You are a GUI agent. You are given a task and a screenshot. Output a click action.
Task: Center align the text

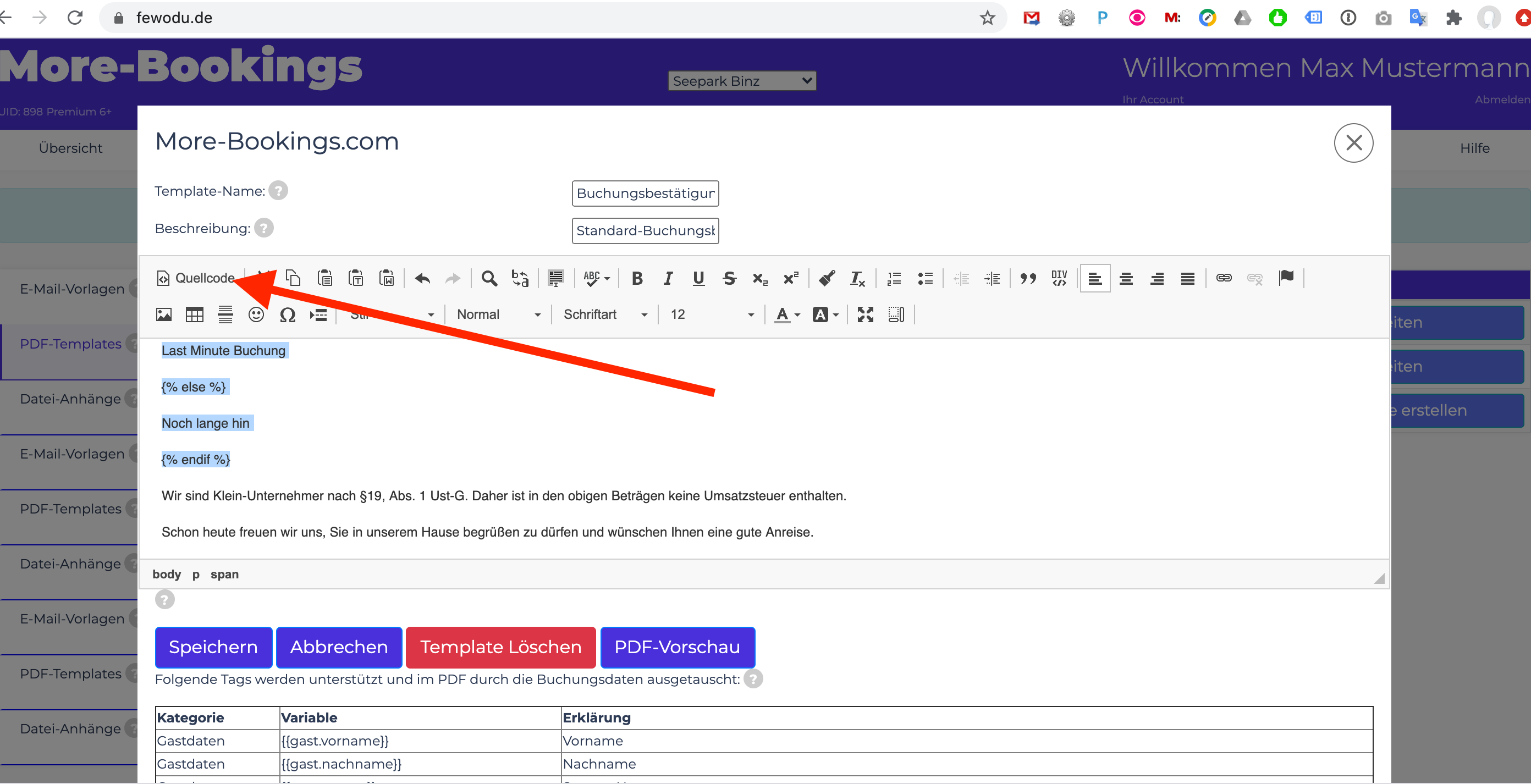tap(1126, 278)
